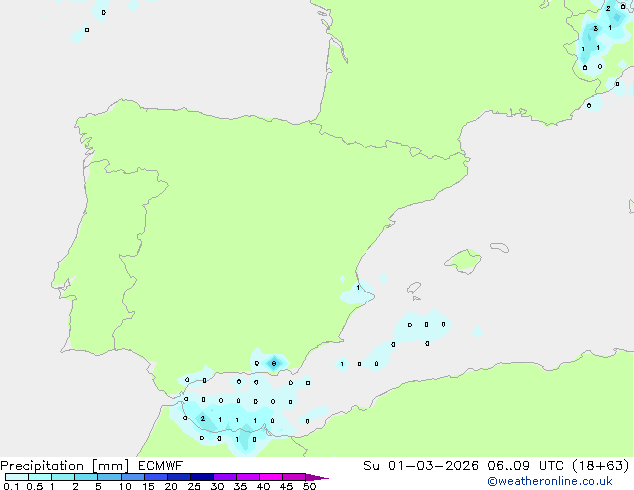Click the "Precipitation [mm]" title text
Screen dimensions: 634x490
(x=65, y=466)
